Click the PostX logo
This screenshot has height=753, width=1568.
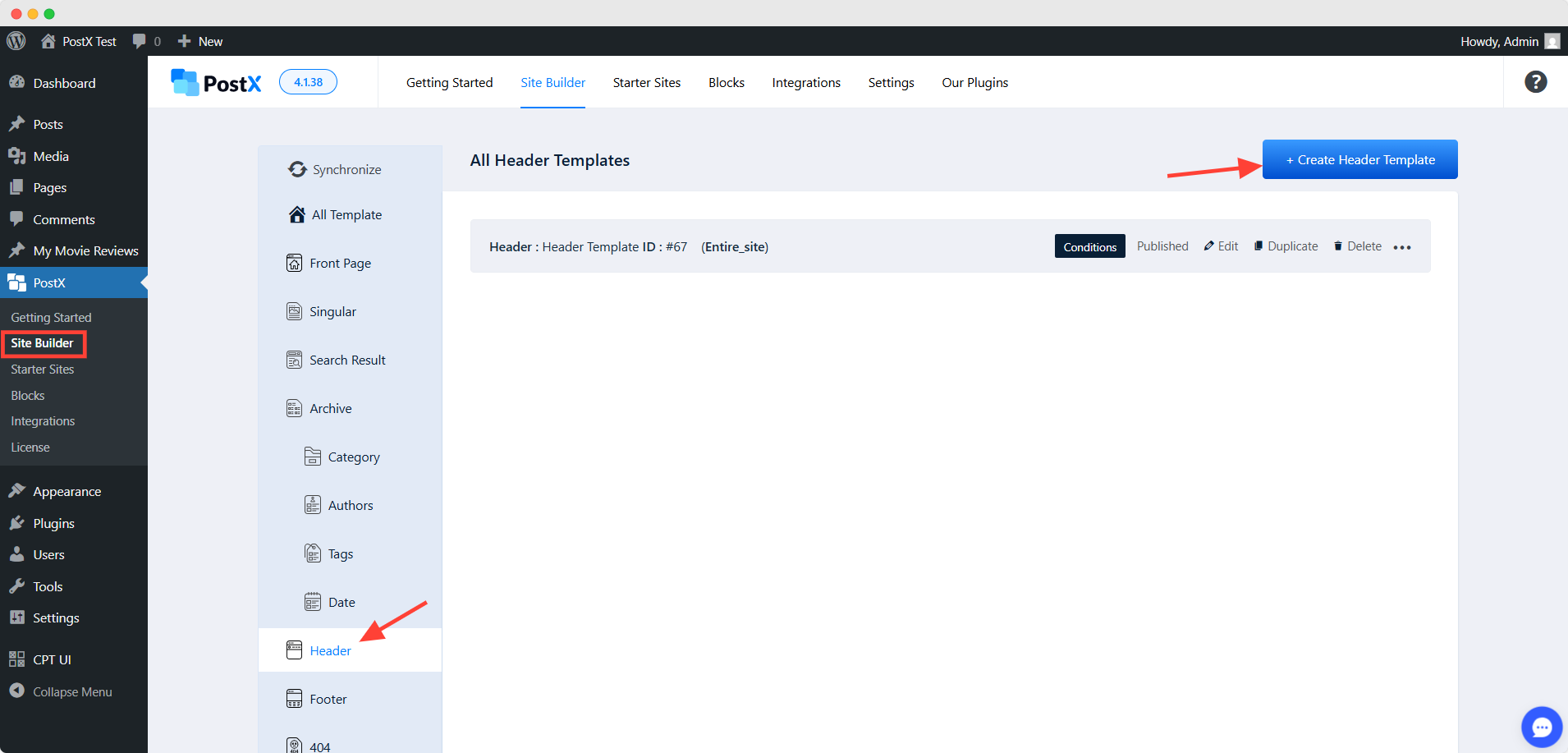216,82
